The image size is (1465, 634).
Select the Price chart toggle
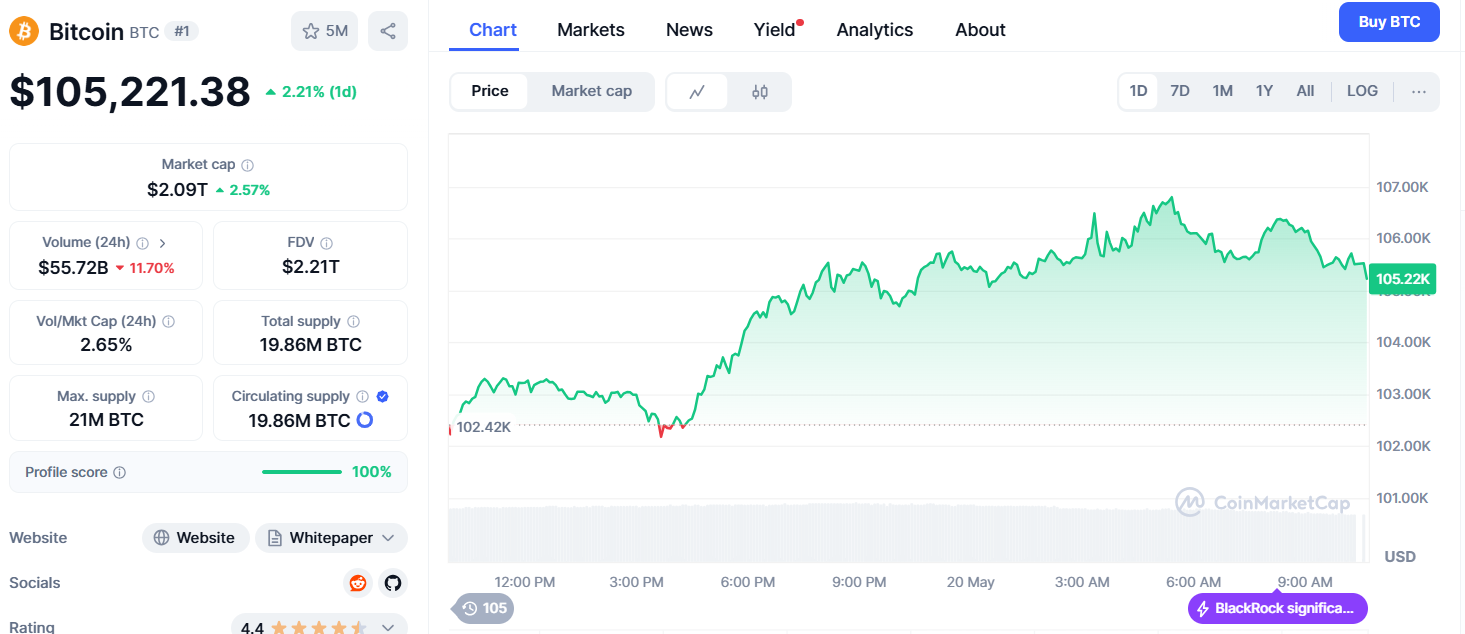(x=490, y=91)
